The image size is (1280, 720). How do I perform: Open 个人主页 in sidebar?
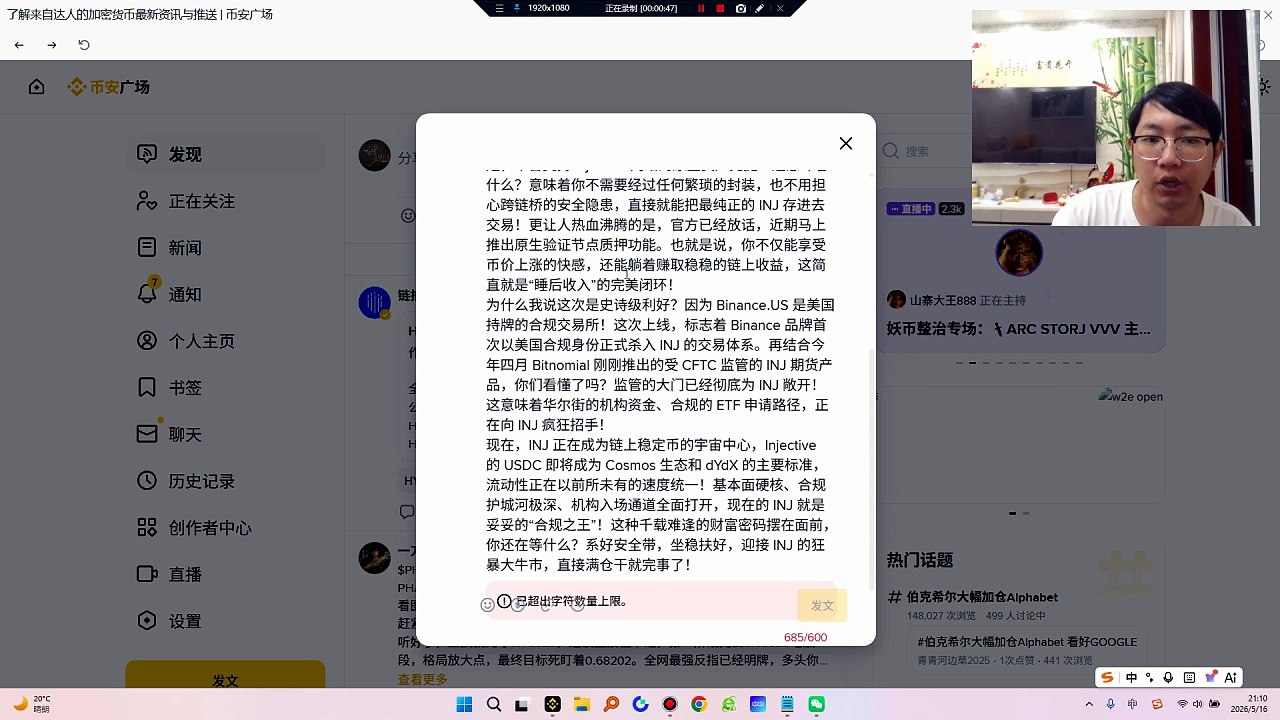pyautogui.click(x=225, y=341)
